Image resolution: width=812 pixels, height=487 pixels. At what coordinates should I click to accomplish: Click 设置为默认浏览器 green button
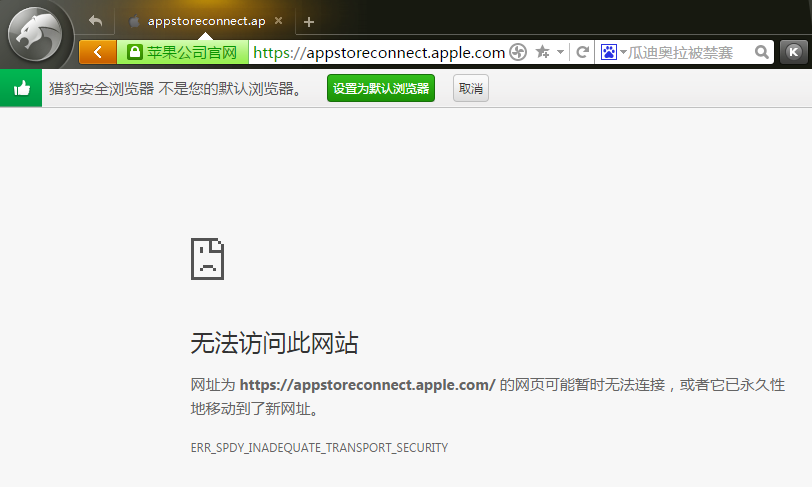381,88
